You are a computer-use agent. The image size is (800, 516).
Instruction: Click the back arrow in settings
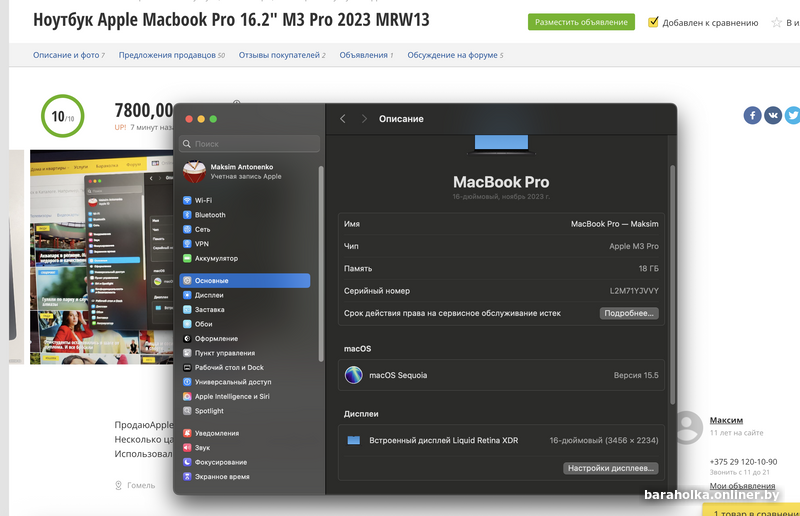(343, 119)
